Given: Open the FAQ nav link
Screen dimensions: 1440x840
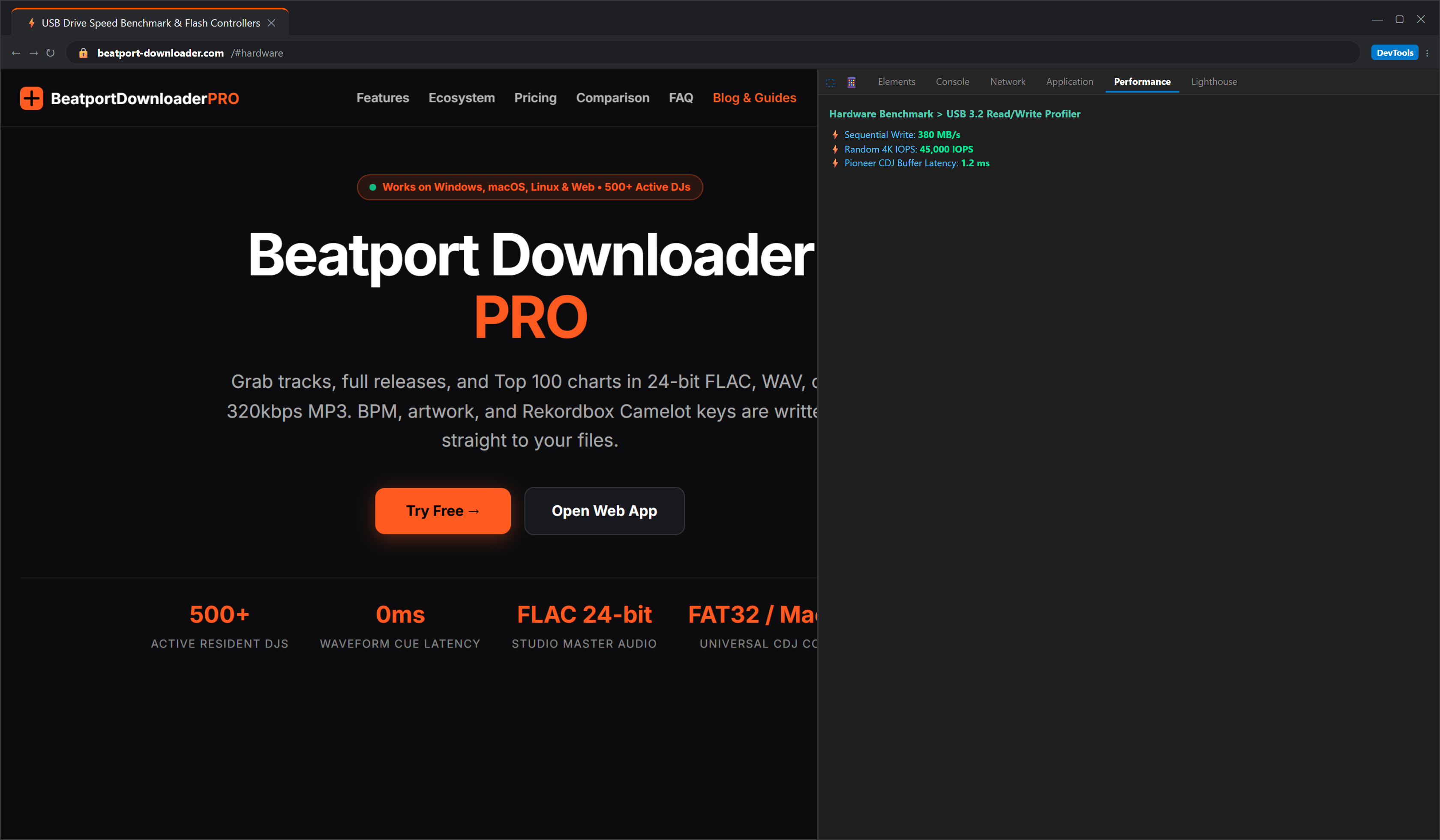Looking at the screenshot, I should click(681, 98).
